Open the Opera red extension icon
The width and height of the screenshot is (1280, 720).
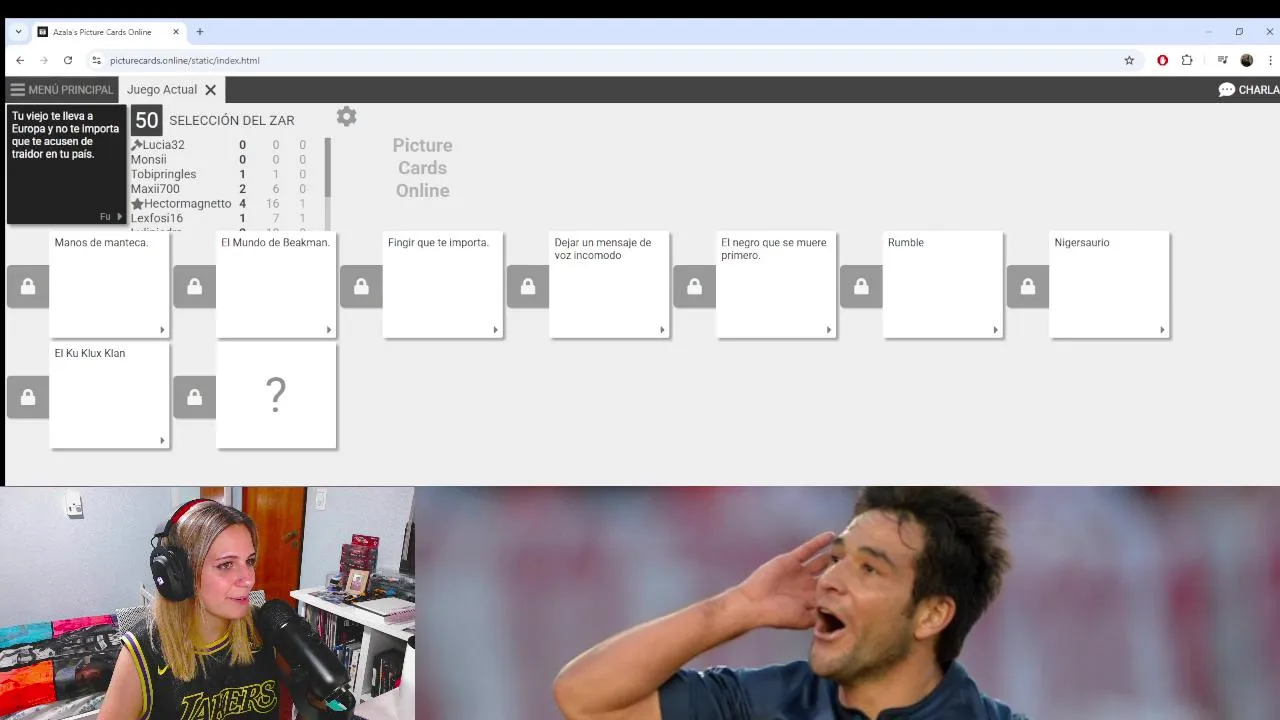tap(1162, 60)
